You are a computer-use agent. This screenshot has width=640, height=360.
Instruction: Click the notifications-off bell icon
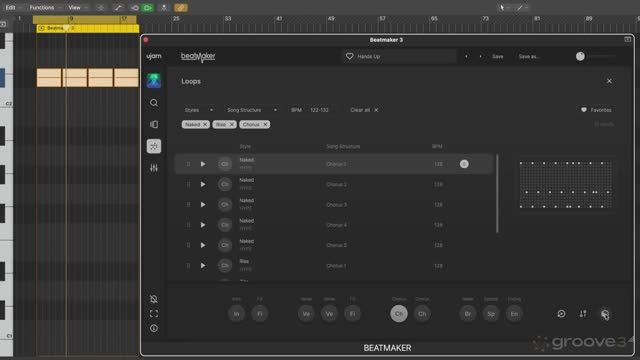coord(154,299)
